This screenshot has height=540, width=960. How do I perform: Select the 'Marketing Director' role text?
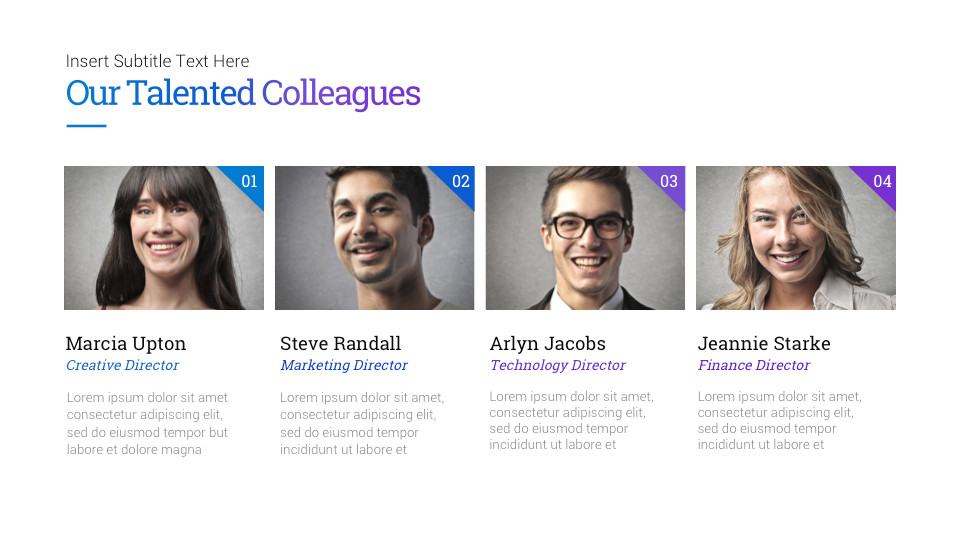pos(344,366)
